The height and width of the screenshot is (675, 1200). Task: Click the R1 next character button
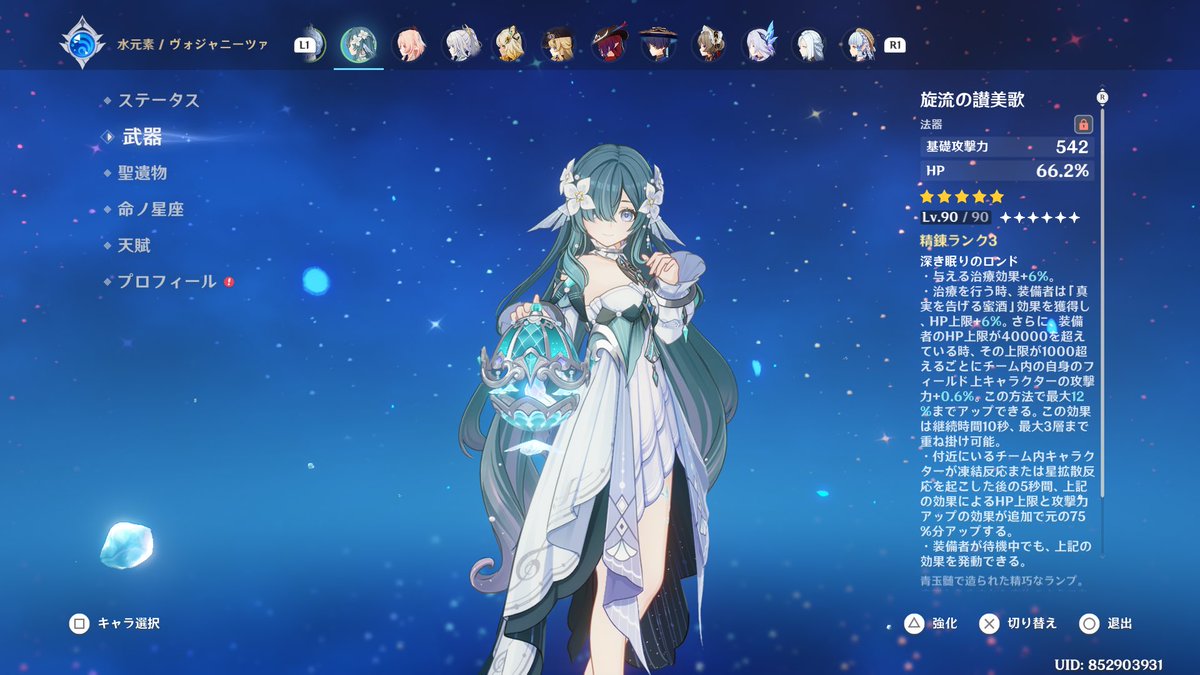coord(895,45)
